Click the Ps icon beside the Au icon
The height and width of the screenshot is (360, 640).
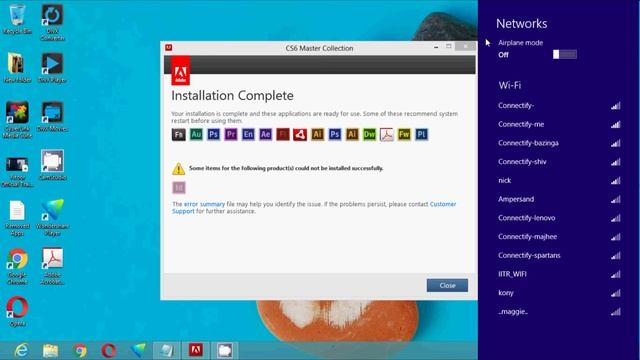[x=213, y=134]
